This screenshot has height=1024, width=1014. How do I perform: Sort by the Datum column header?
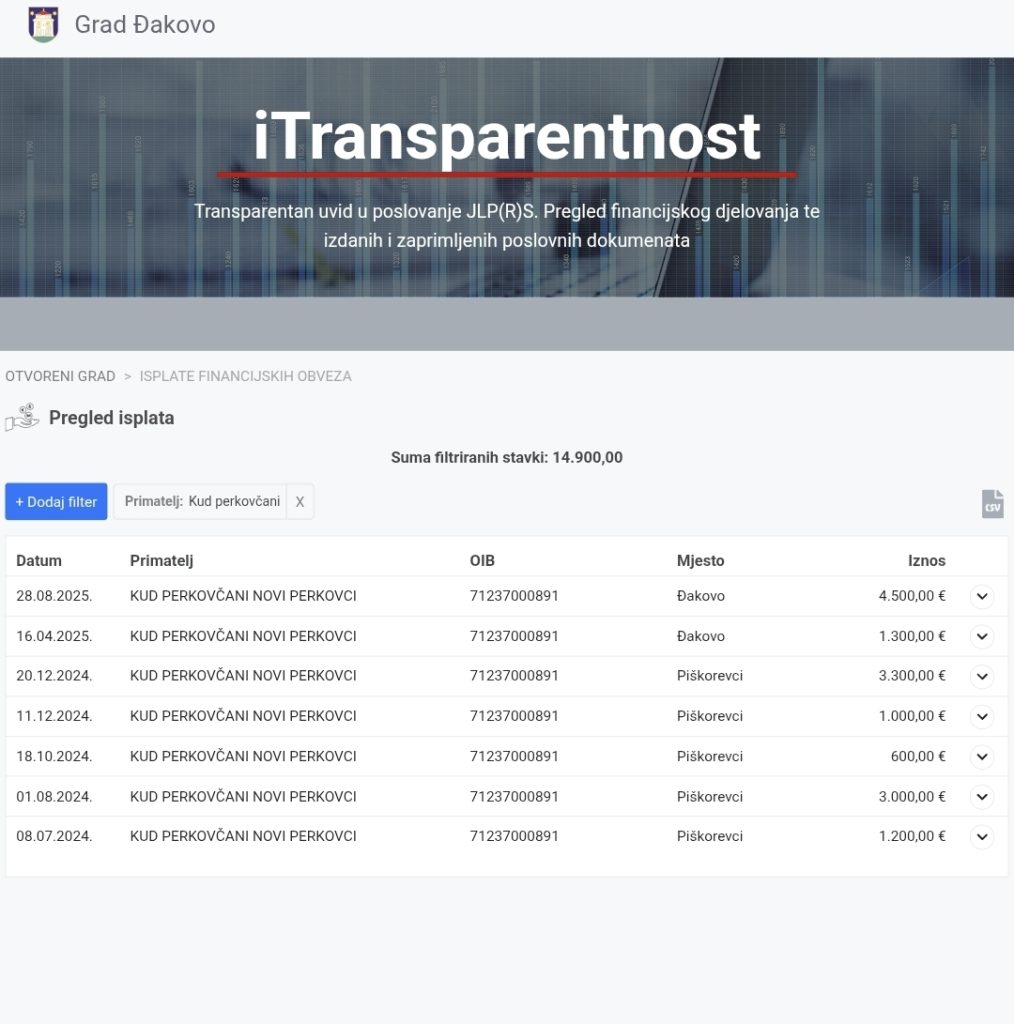coord(39,560)
